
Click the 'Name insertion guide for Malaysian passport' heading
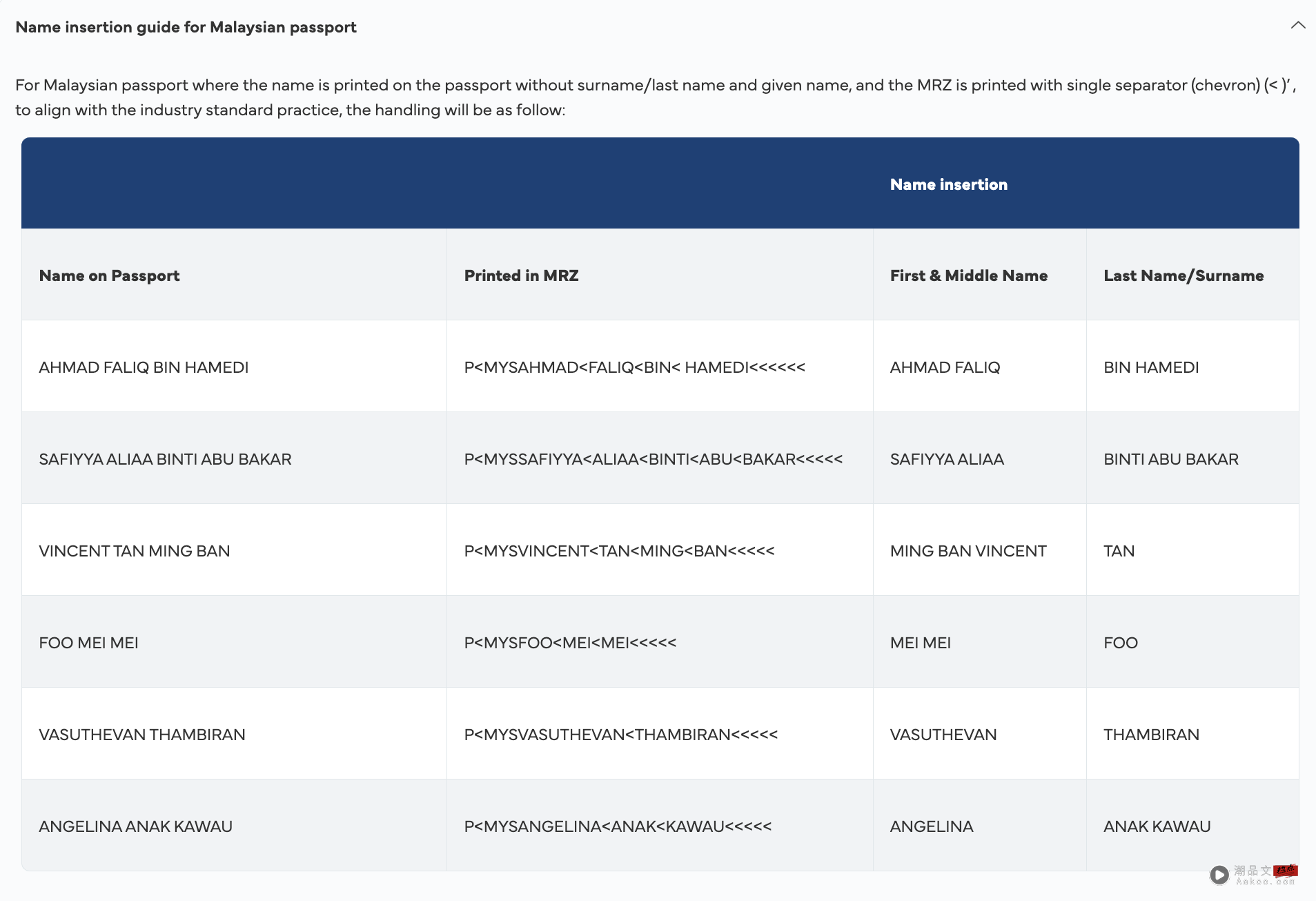186,27
